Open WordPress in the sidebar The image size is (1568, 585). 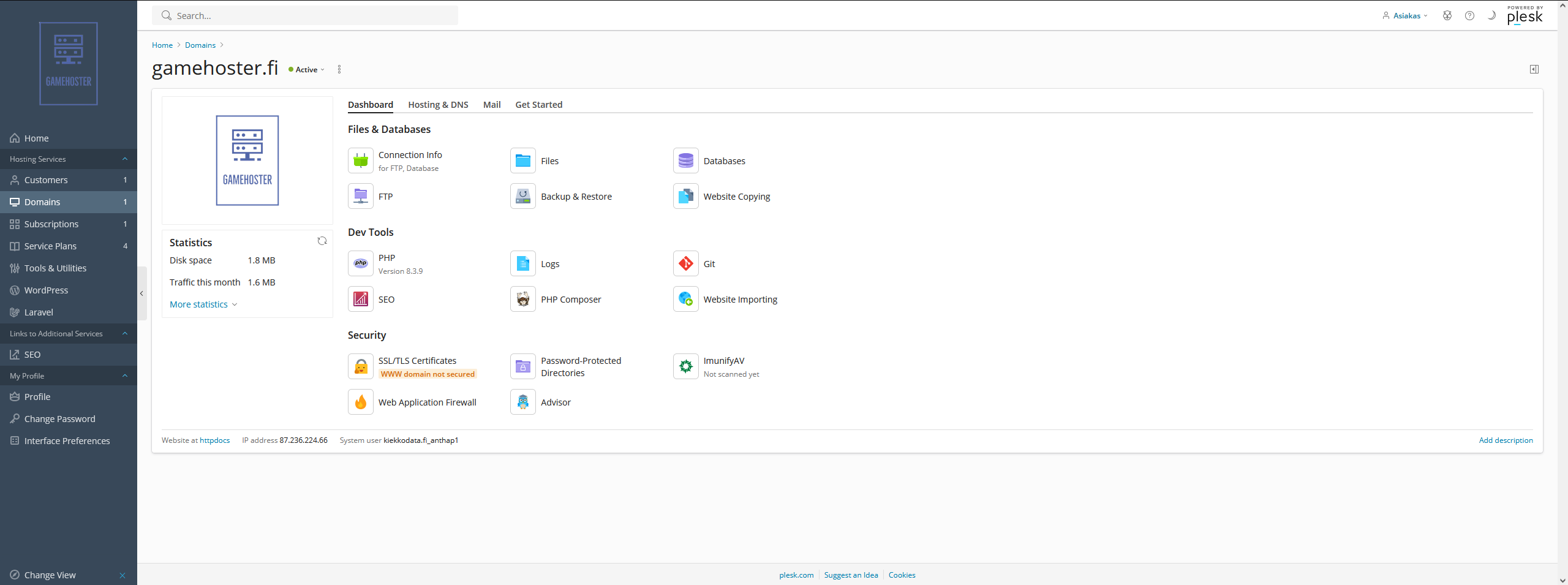pos(69,290)
